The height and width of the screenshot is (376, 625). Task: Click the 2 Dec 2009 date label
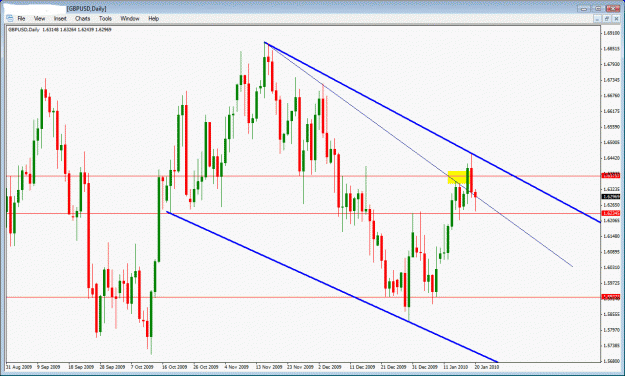330,367
